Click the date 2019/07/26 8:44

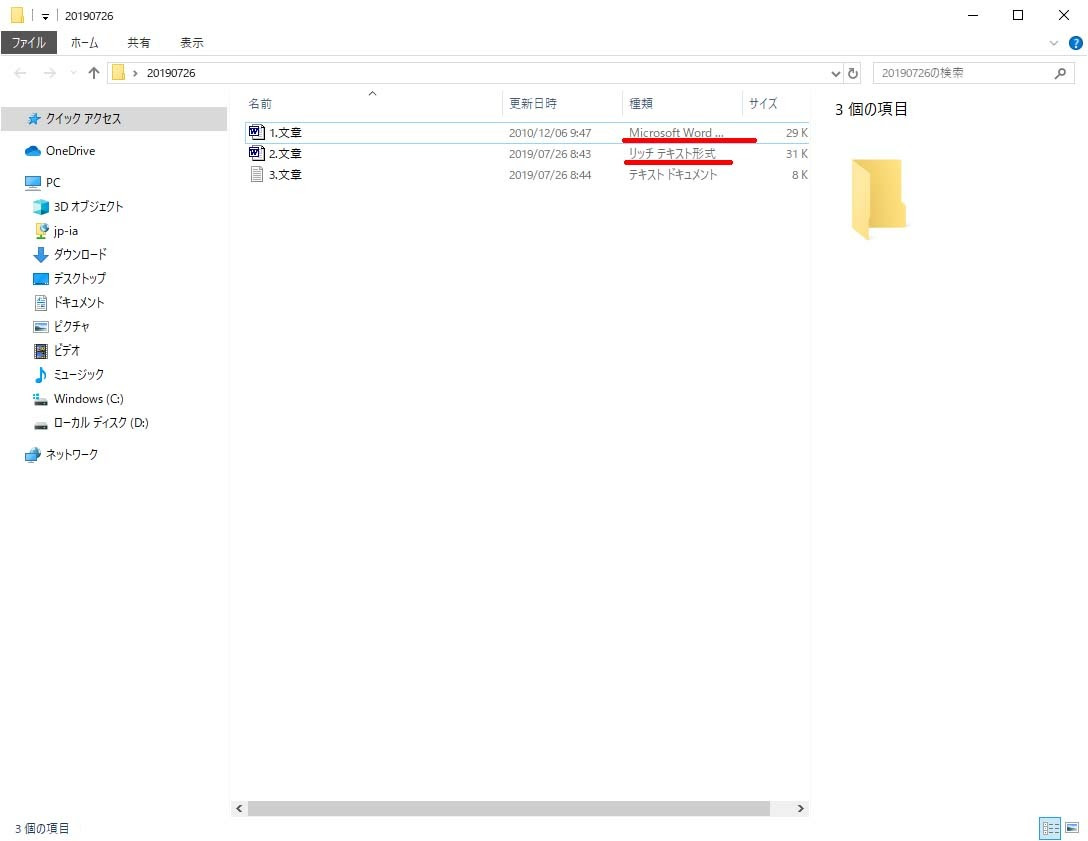coord(550,175)
